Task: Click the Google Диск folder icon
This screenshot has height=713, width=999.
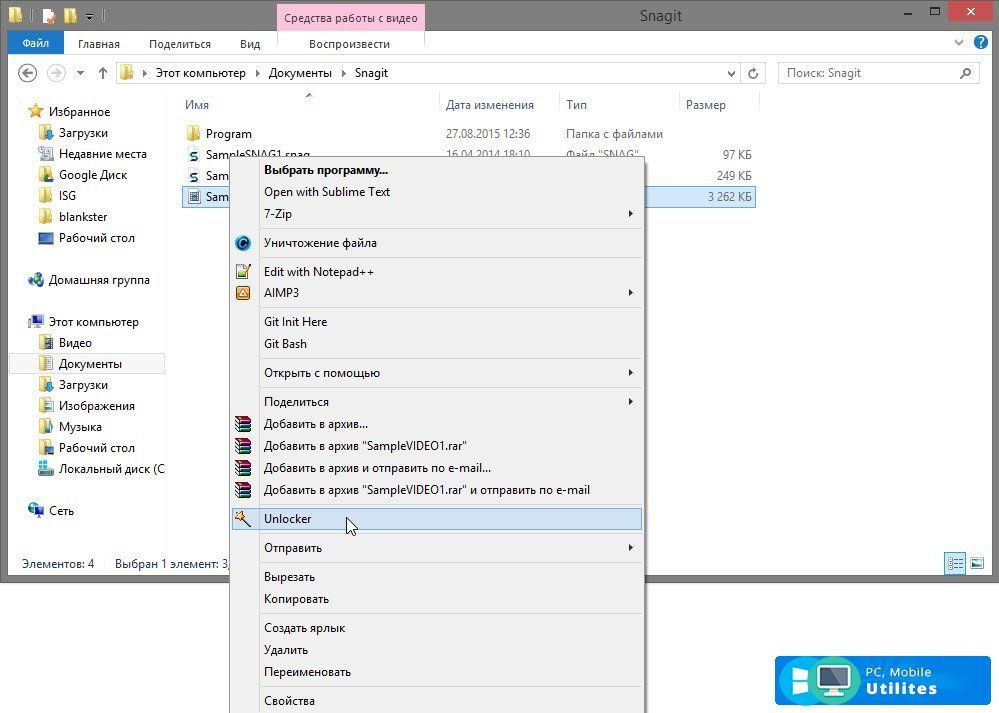Action: point(46,175)
